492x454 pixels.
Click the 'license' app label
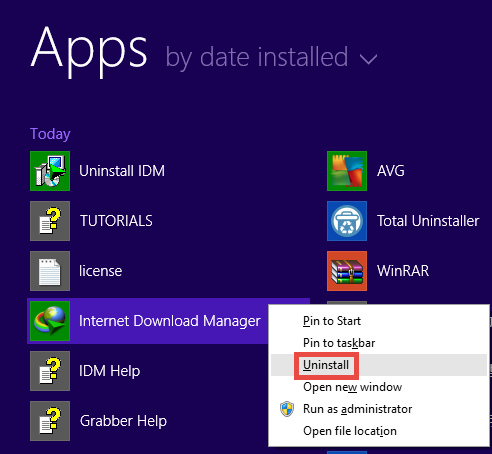101,271
